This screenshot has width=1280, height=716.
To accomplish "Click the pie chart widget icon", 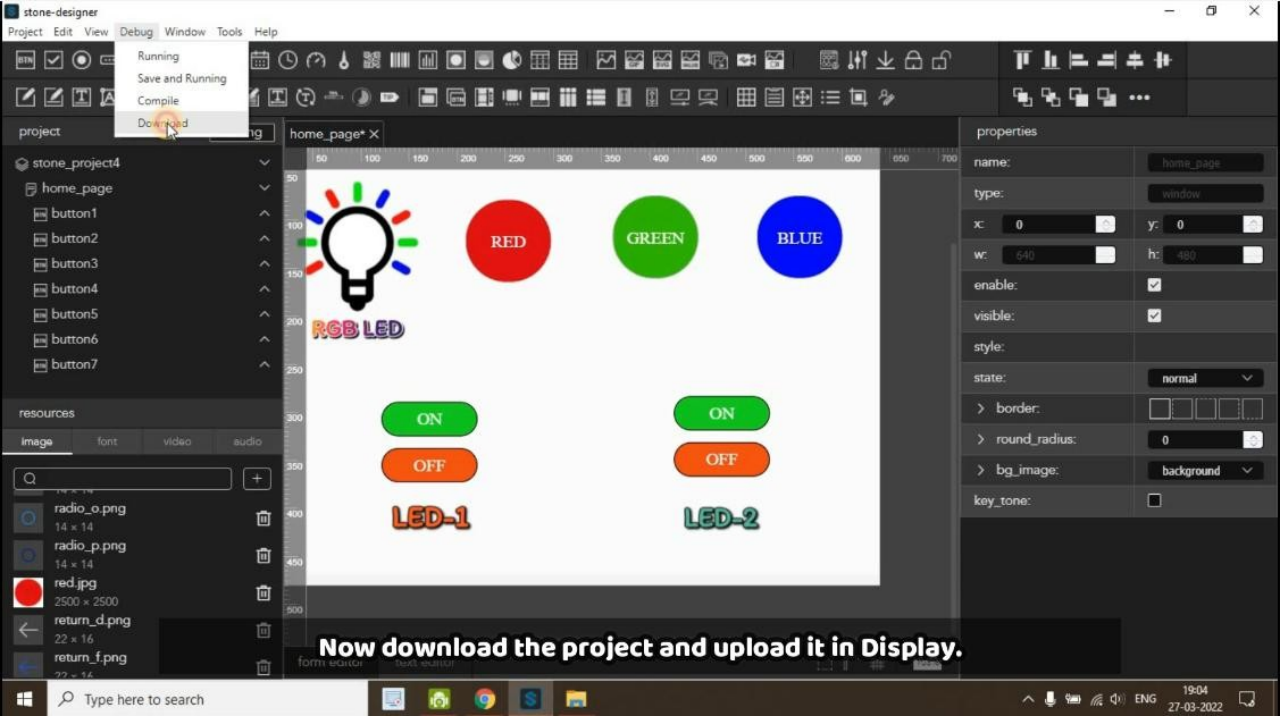I will click(x=512, y=60).
